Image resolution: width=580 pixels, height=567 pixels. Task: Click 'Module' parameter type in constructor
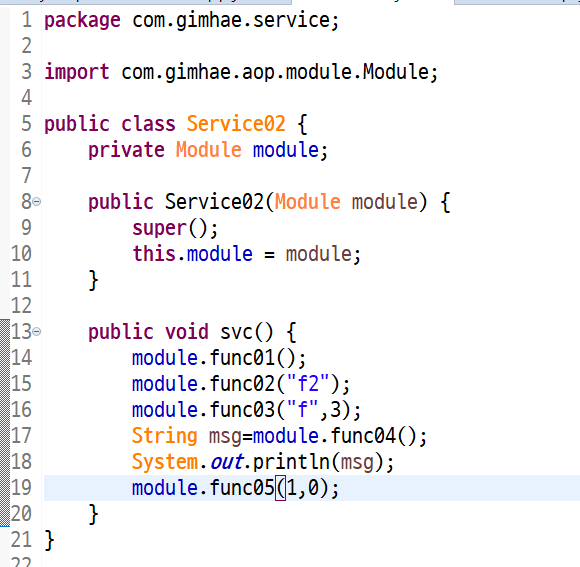click(307, 202)
